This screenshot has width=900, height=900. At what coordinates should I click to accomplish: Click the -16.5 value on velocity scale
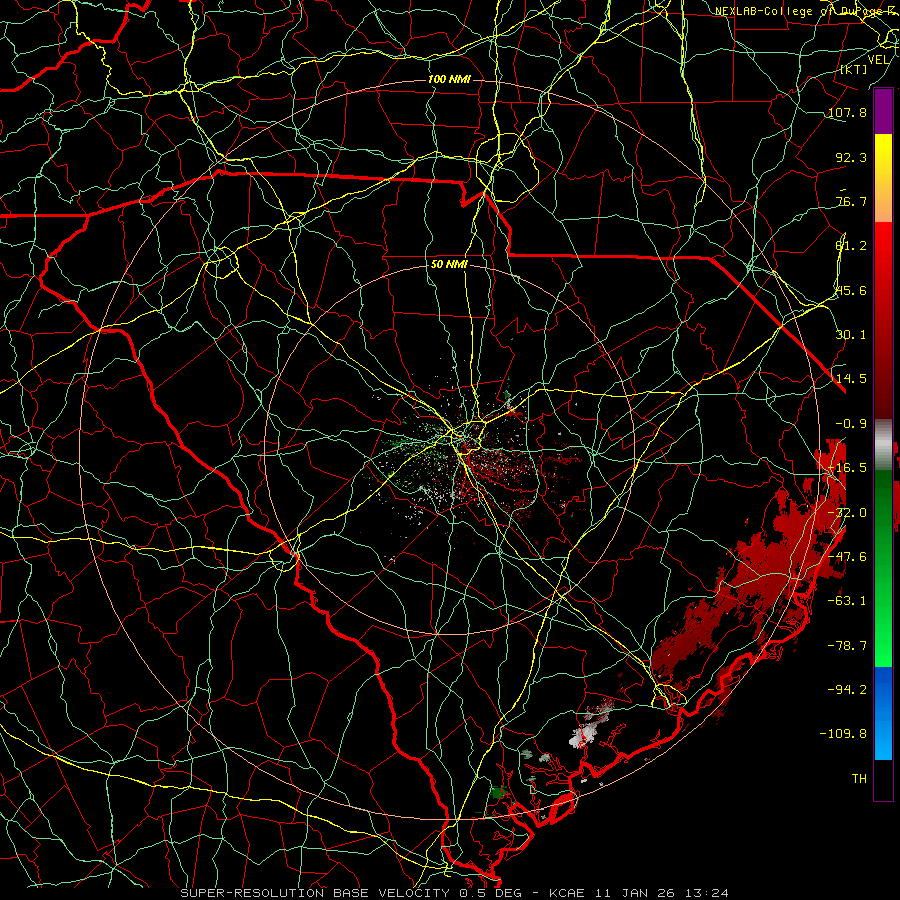(847, 468)
